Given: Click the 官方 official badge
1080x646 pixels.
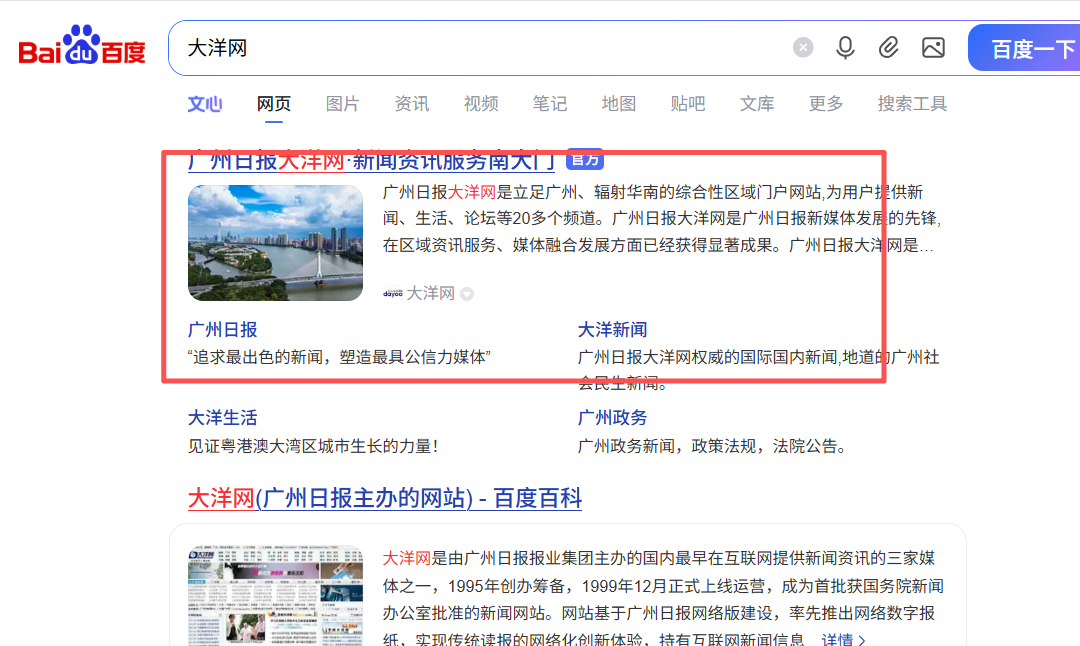Looking at the screenshot, I should pos(584,158).
